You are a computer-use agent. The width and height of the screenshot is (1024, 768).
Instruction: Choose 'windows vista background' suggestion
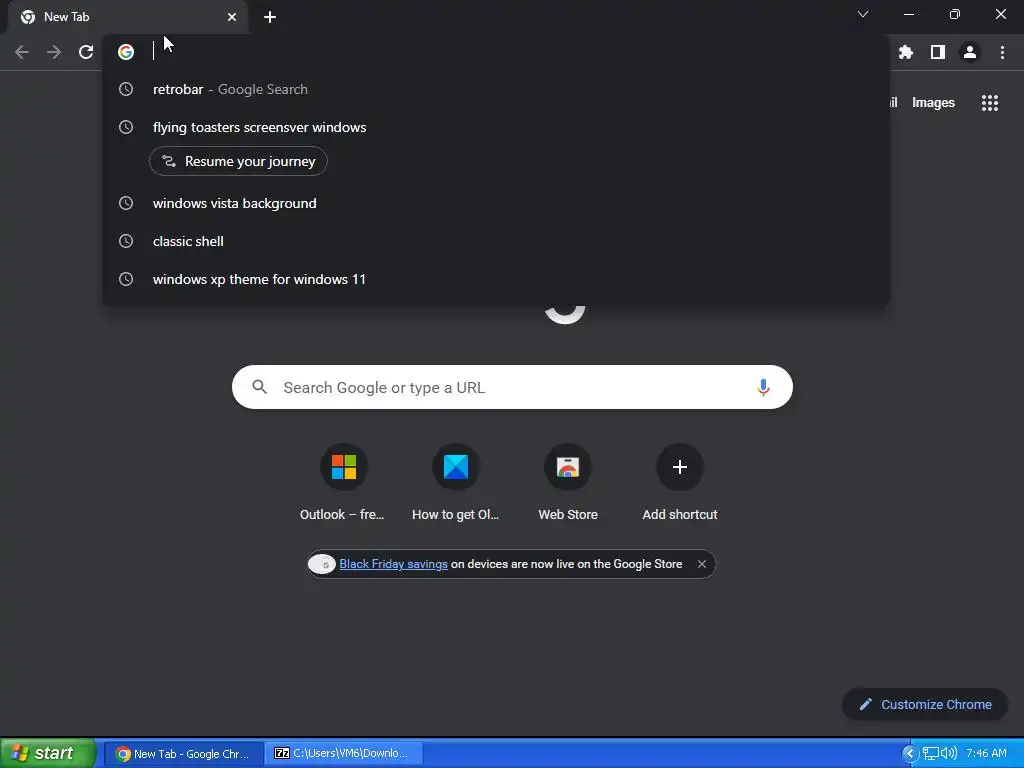pos(496,203)
